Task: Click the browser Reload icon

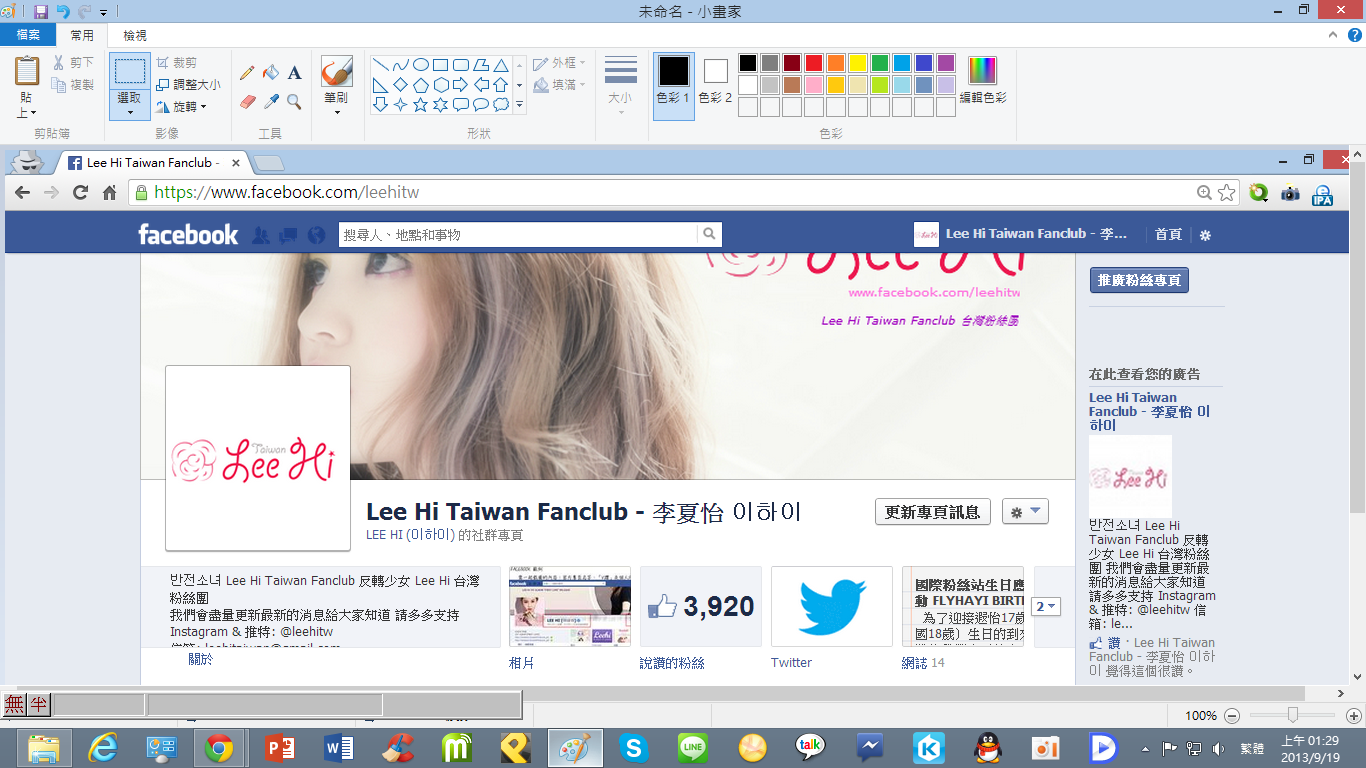Action: pos(81,193)
